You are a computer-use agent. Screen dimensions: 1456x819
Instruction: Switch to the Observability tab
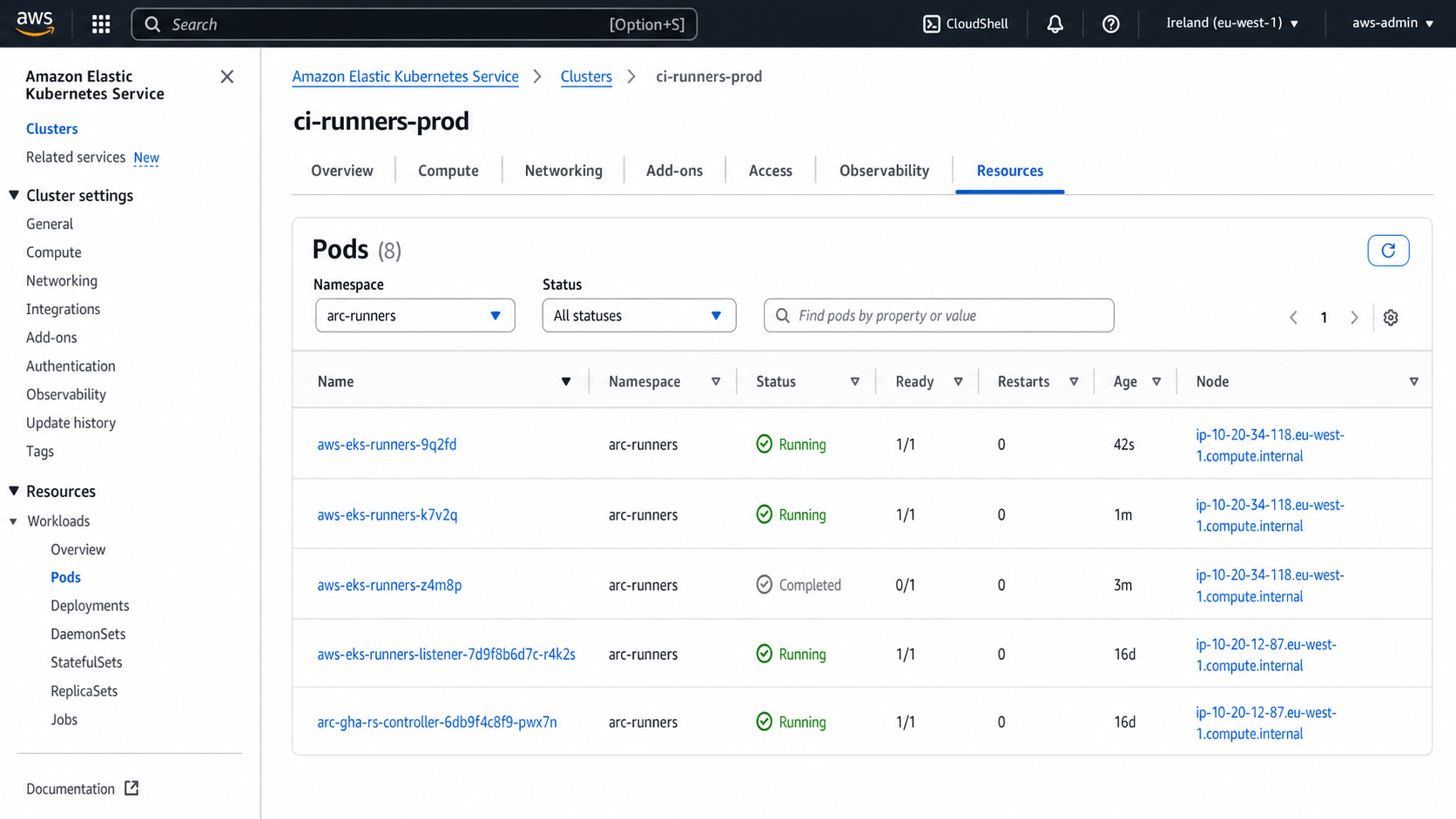click(884, 171)
